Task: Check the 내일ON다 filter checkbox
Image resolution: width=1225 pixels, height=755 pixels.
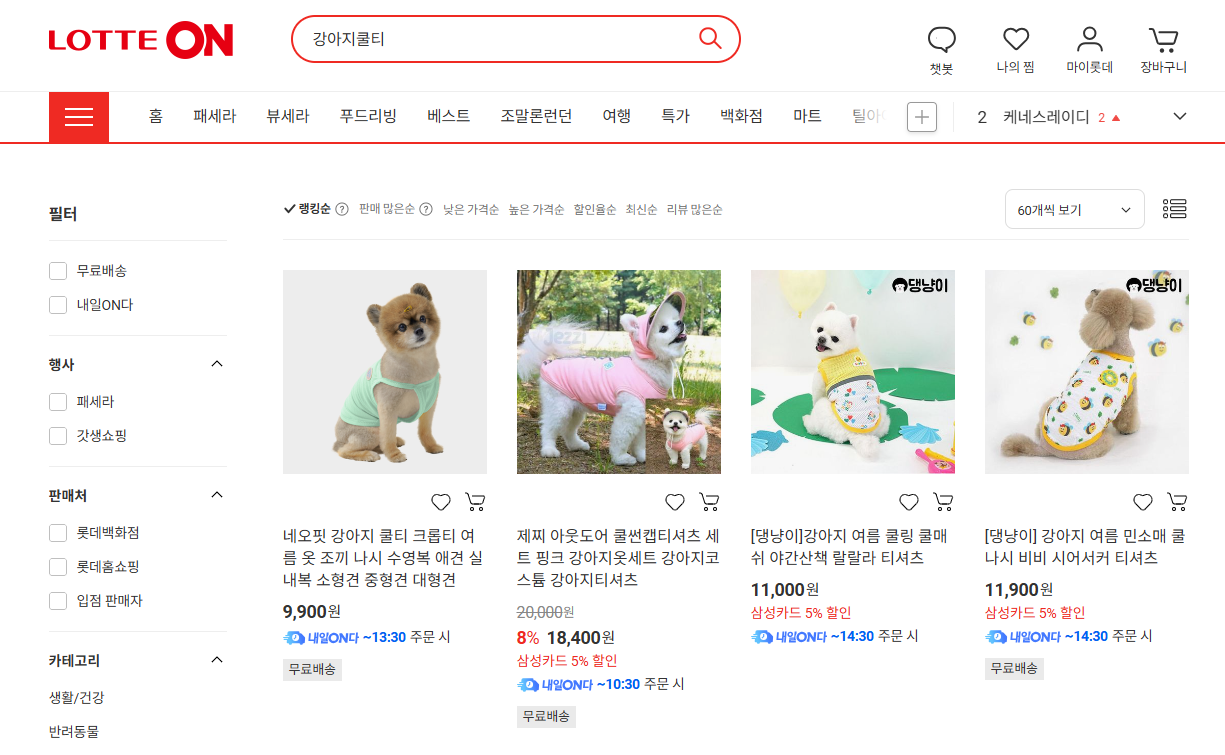Action: click(57, 305)
